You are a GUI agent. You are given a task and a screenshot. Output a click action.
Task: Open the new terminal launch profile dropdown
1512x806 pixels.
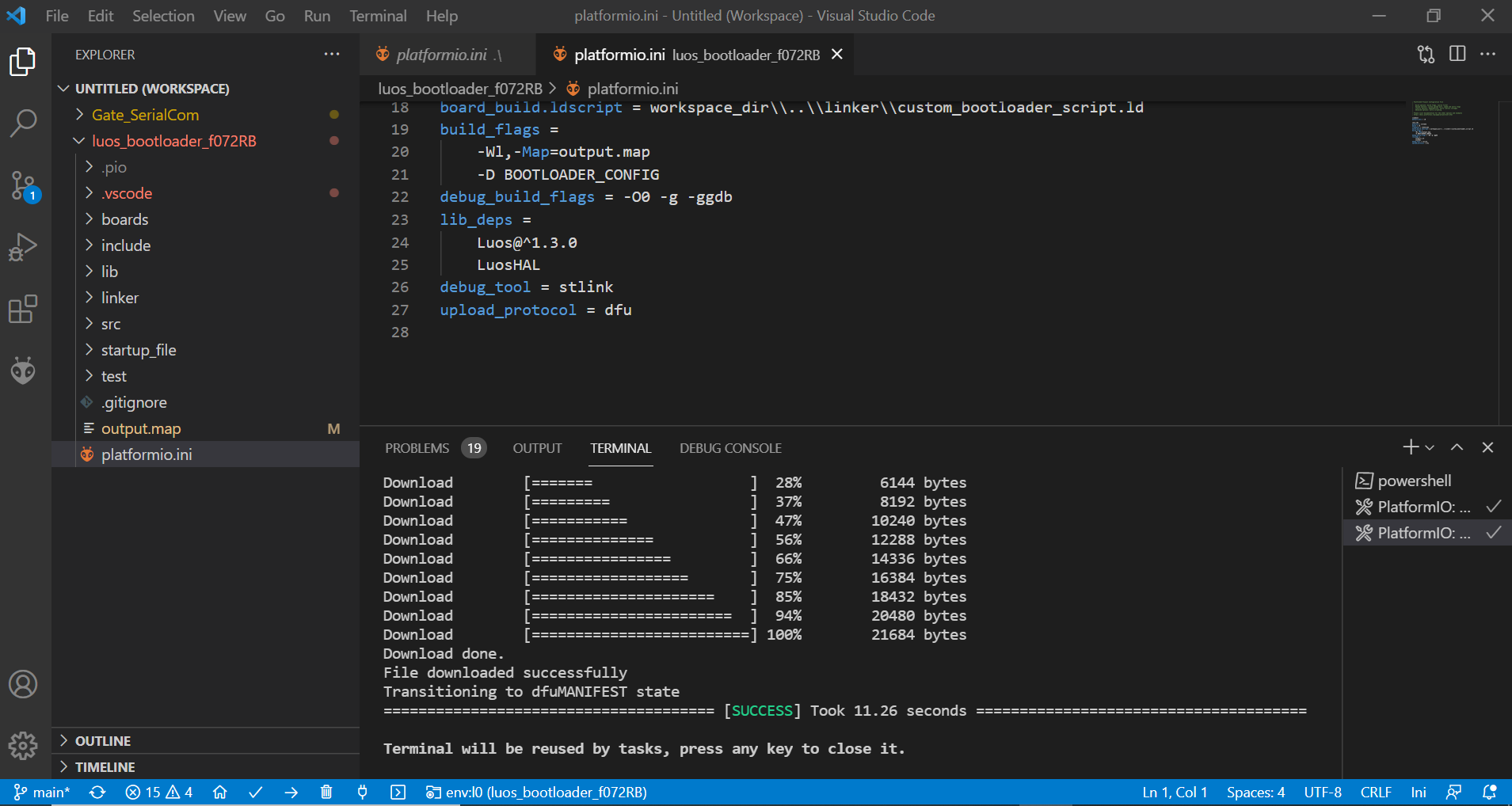1430,447
